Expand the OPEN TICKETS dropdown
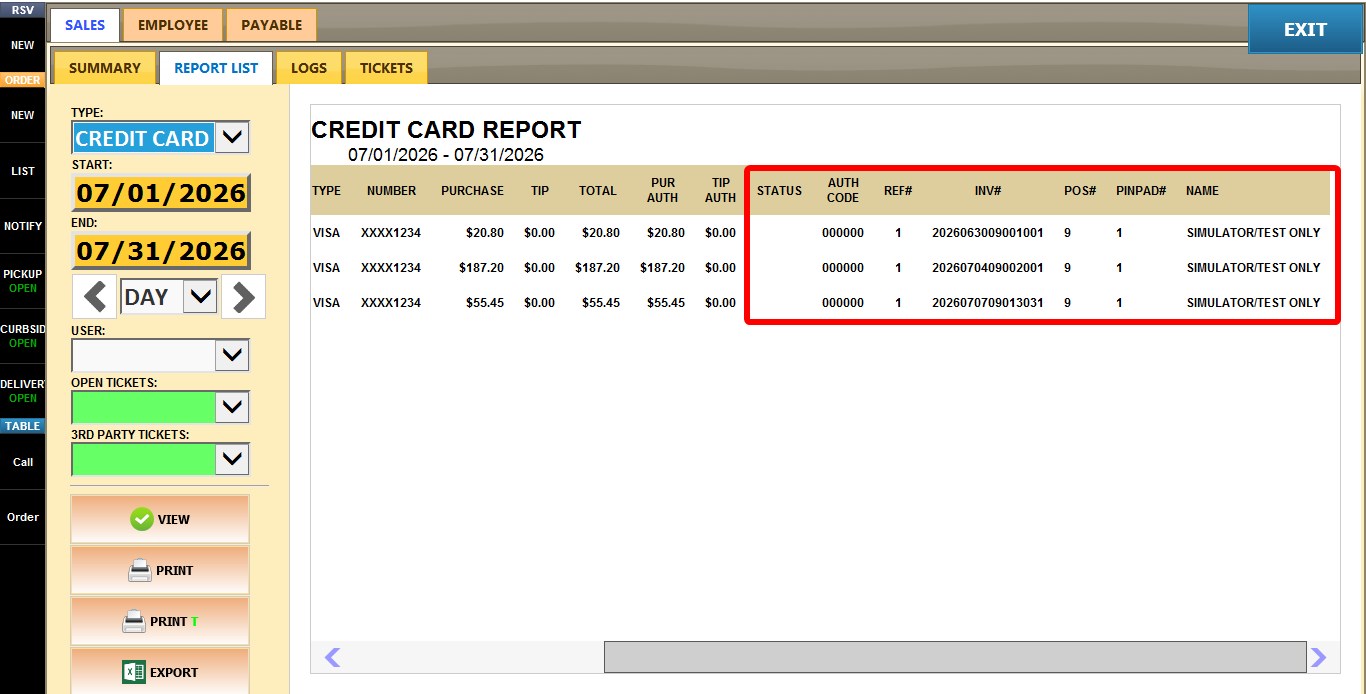Viewport: 1366px width, 694px height. pos(232,407)
